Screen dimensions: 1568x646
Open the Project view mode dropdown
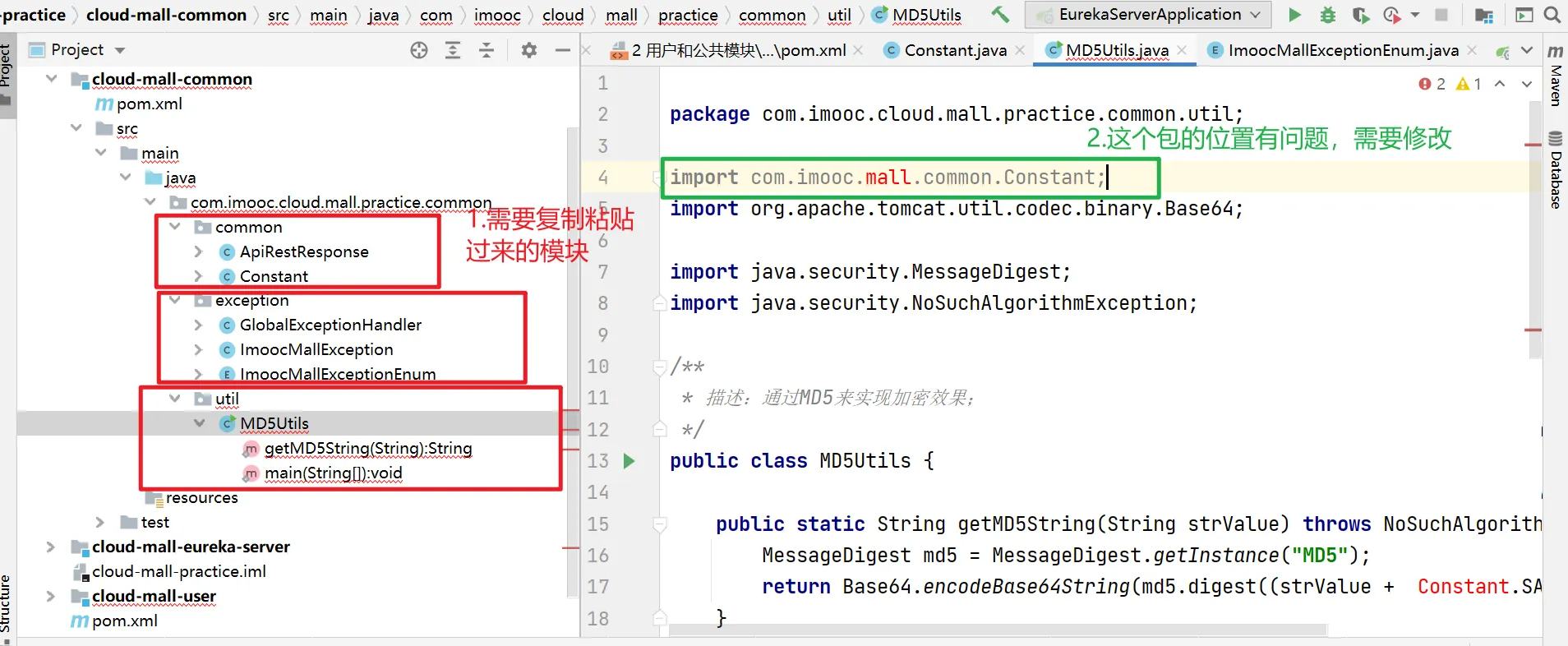(x=120, y=50)
